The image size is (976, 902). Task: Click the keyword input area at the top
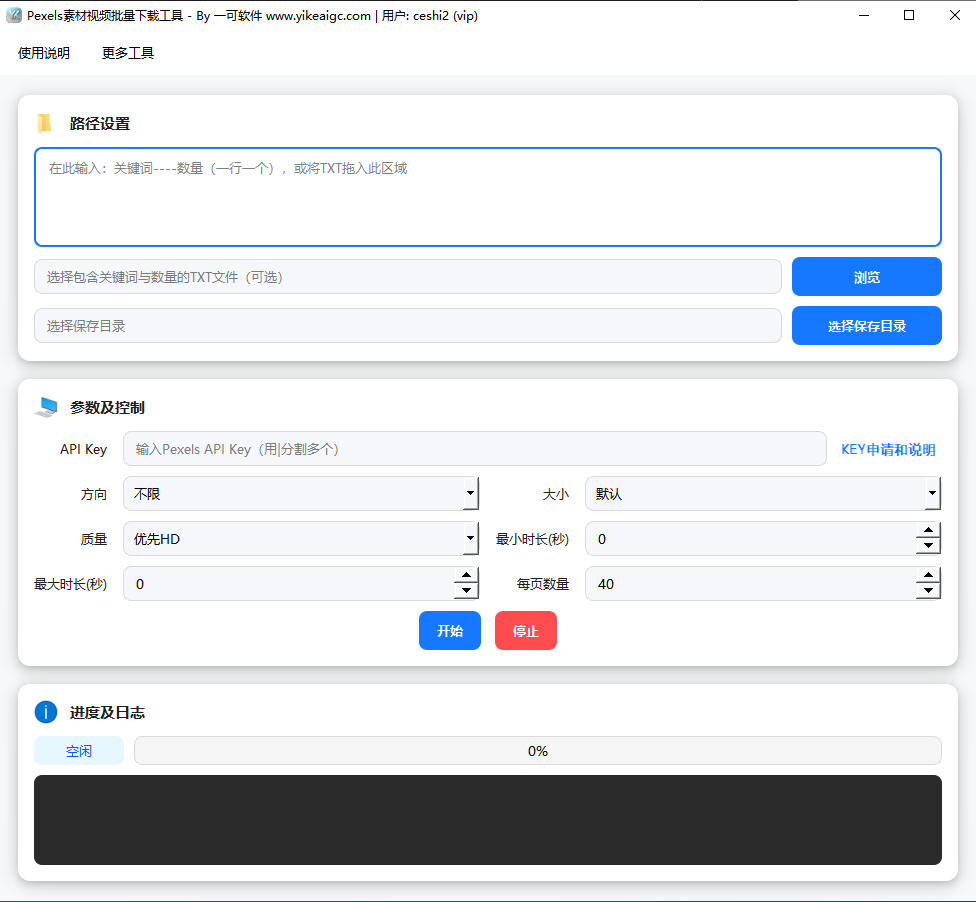[x=487, y=196]
